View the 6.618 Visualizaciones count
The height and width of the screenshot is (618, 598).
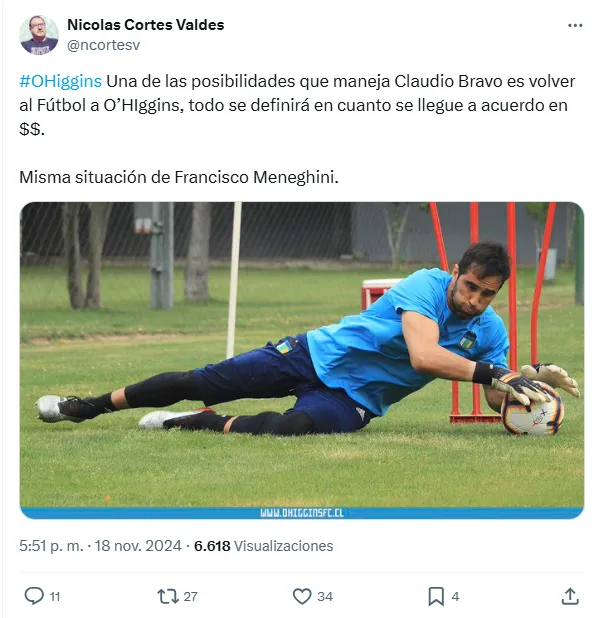(263, 546)
